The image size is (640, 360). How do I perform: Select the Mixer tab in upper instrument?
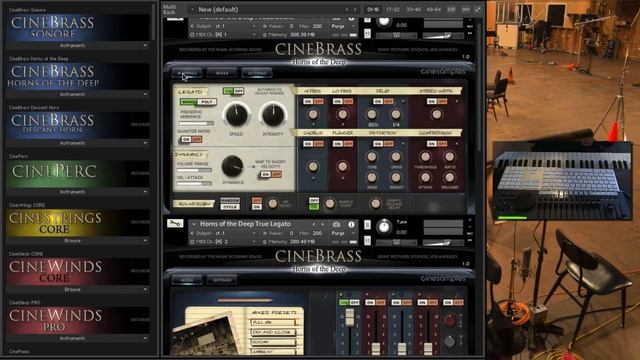pyautogui.click(x=222, y=73)
